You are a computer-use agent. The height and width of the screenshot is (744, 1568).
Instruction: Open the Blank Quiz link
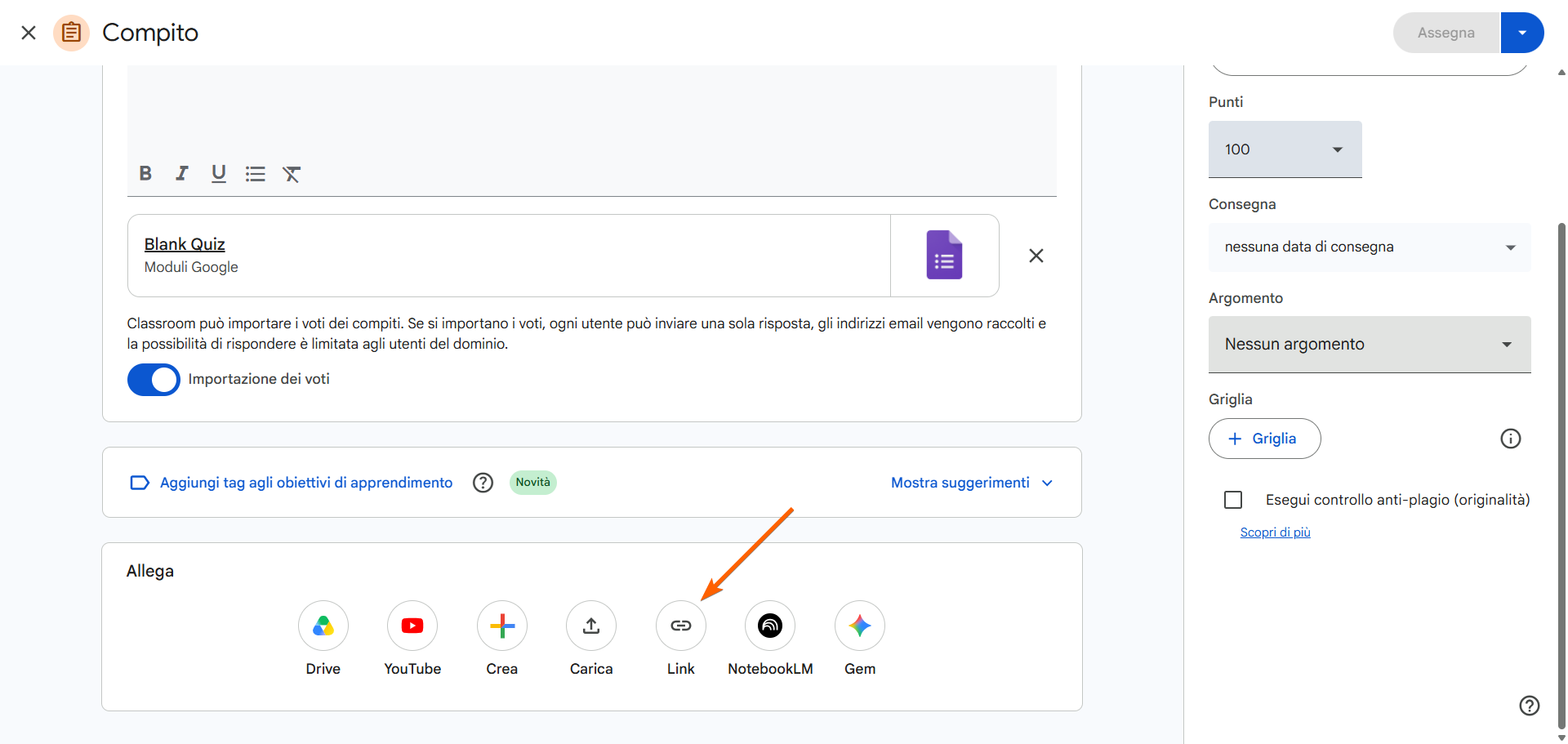pyautogui.click(x=185, y=244)
